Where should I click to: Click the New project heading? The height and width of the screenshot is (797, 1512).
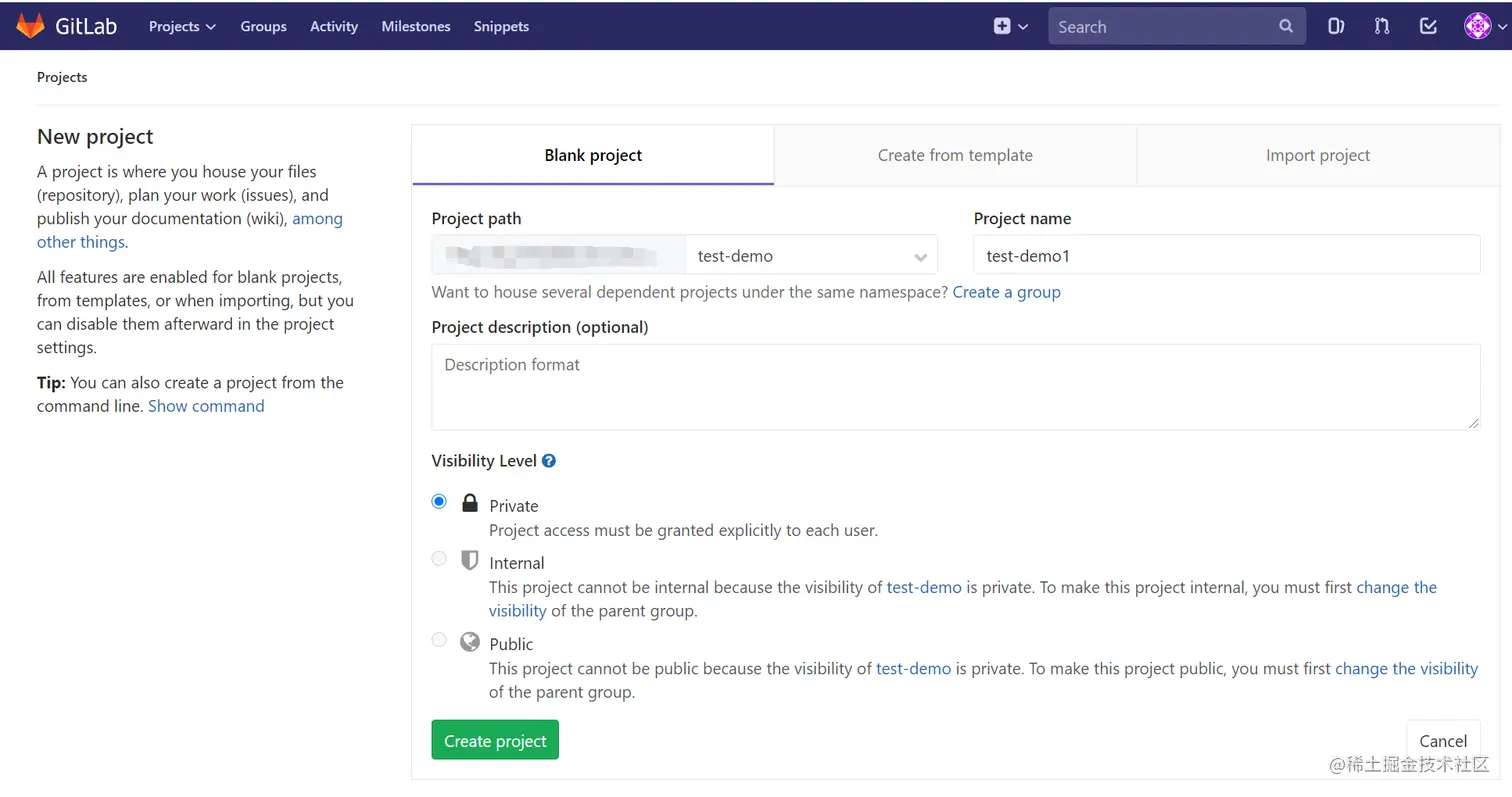[95, 136]
